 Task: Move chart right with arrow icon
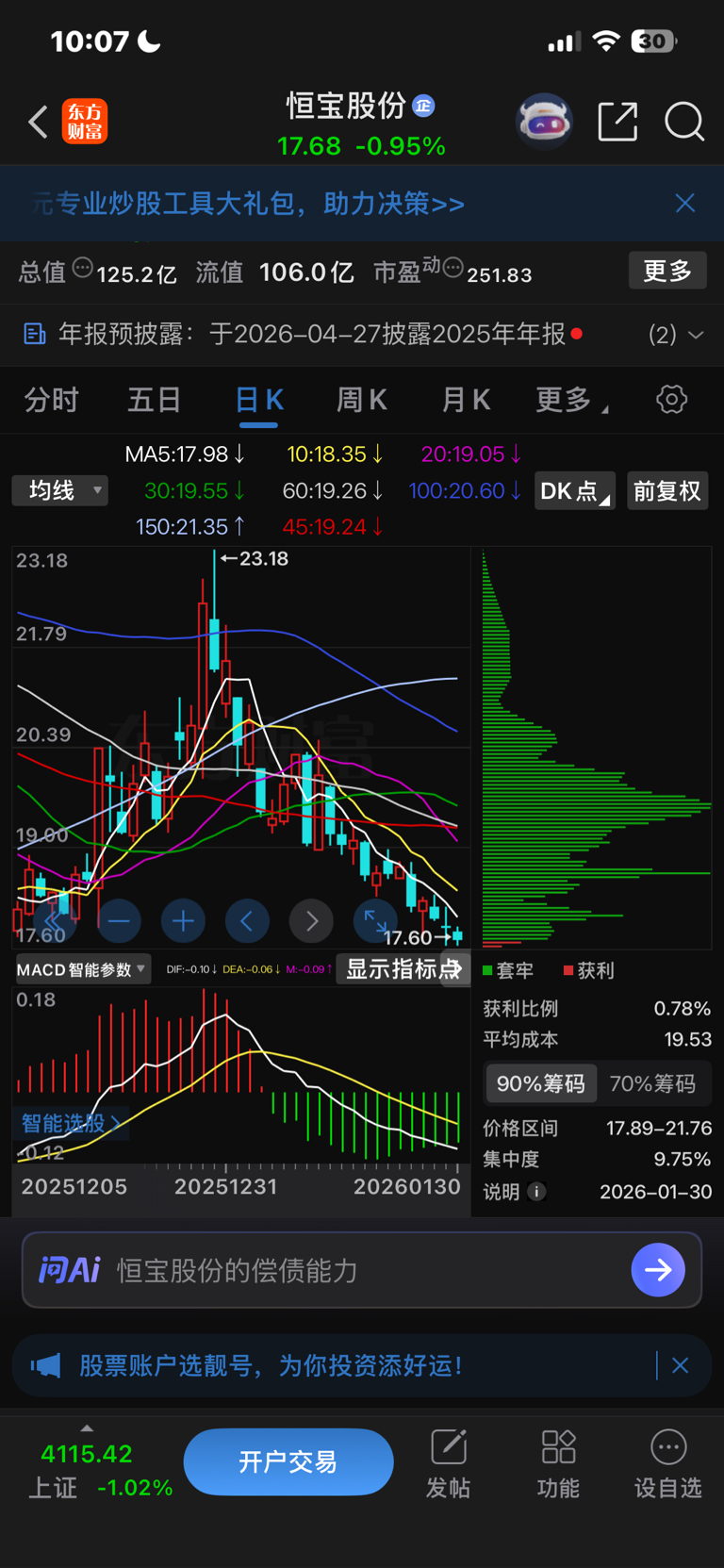pos(311,920)
